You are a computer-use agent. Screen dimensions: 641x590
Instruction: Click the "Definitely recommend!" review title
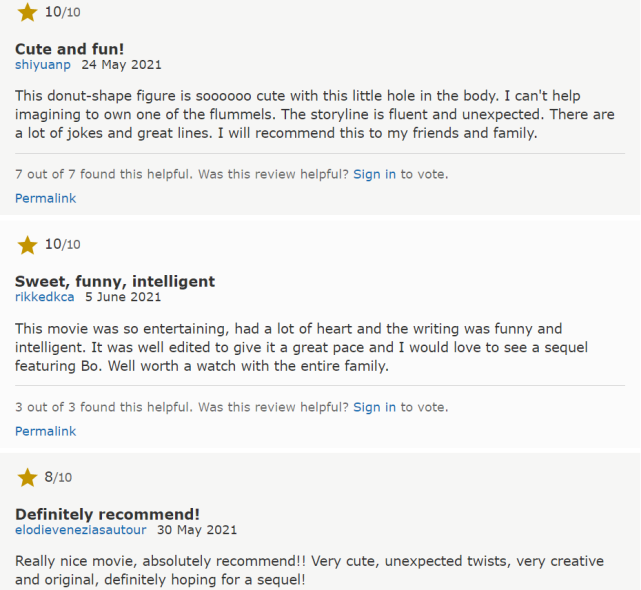(x=108, y=514)
